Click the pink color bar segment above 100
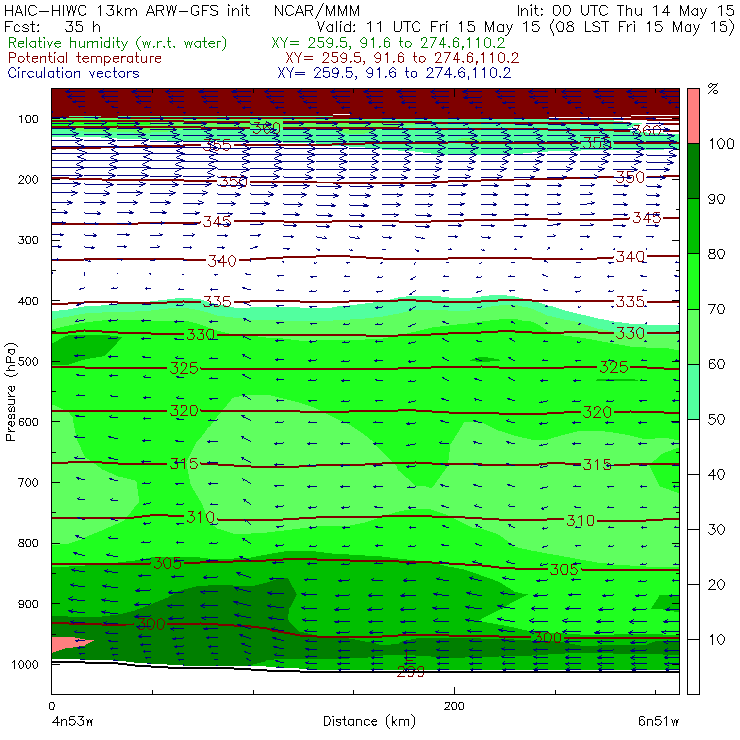740x740 pixels. 693,116
